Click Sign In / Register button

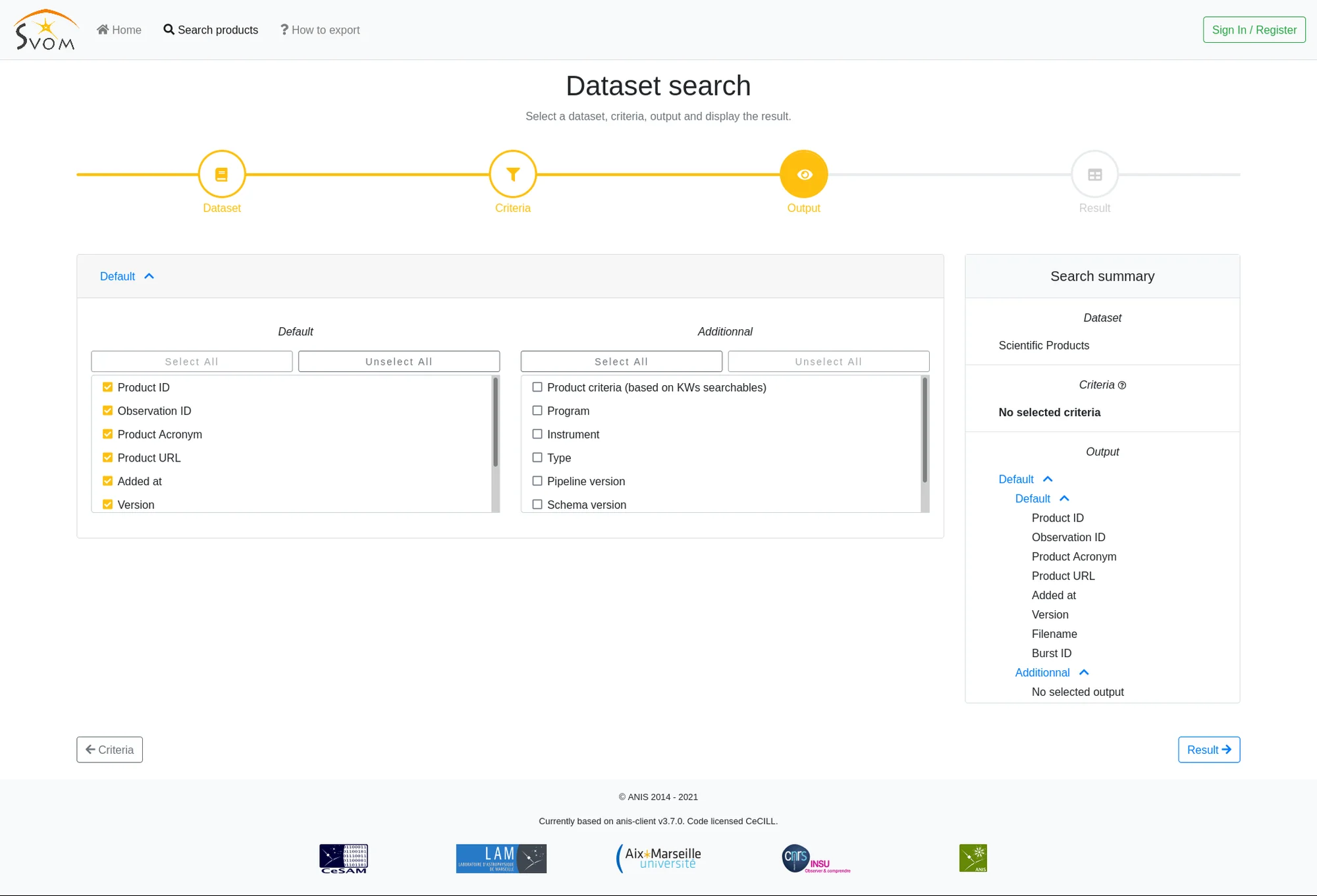[x=1254, y=30]
